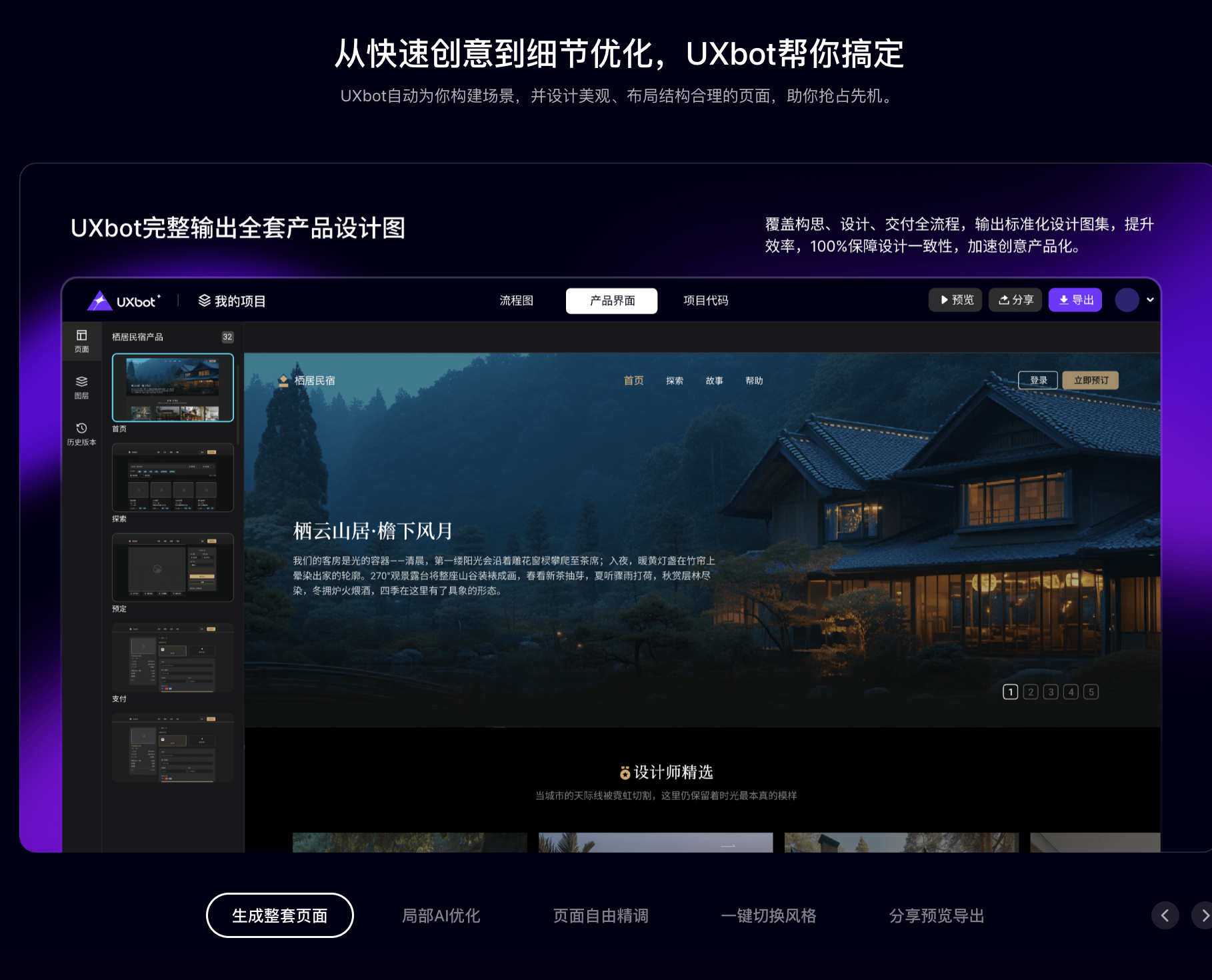Select carousel page indicator 2
This screenshot has width=1212, height=980.
pos(1031,692)
